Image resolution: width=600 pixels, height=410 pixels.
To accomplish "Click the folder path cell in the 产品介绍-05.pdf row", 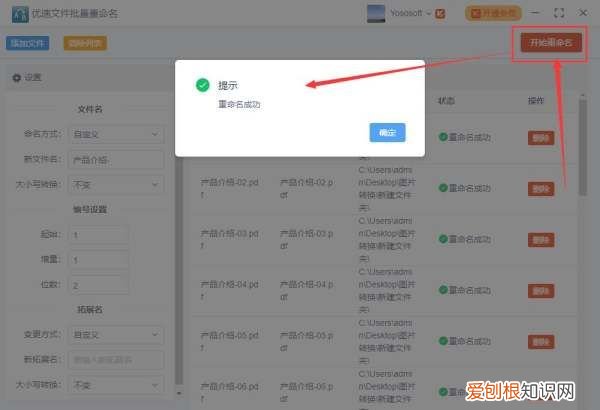I will coord(386,341).
